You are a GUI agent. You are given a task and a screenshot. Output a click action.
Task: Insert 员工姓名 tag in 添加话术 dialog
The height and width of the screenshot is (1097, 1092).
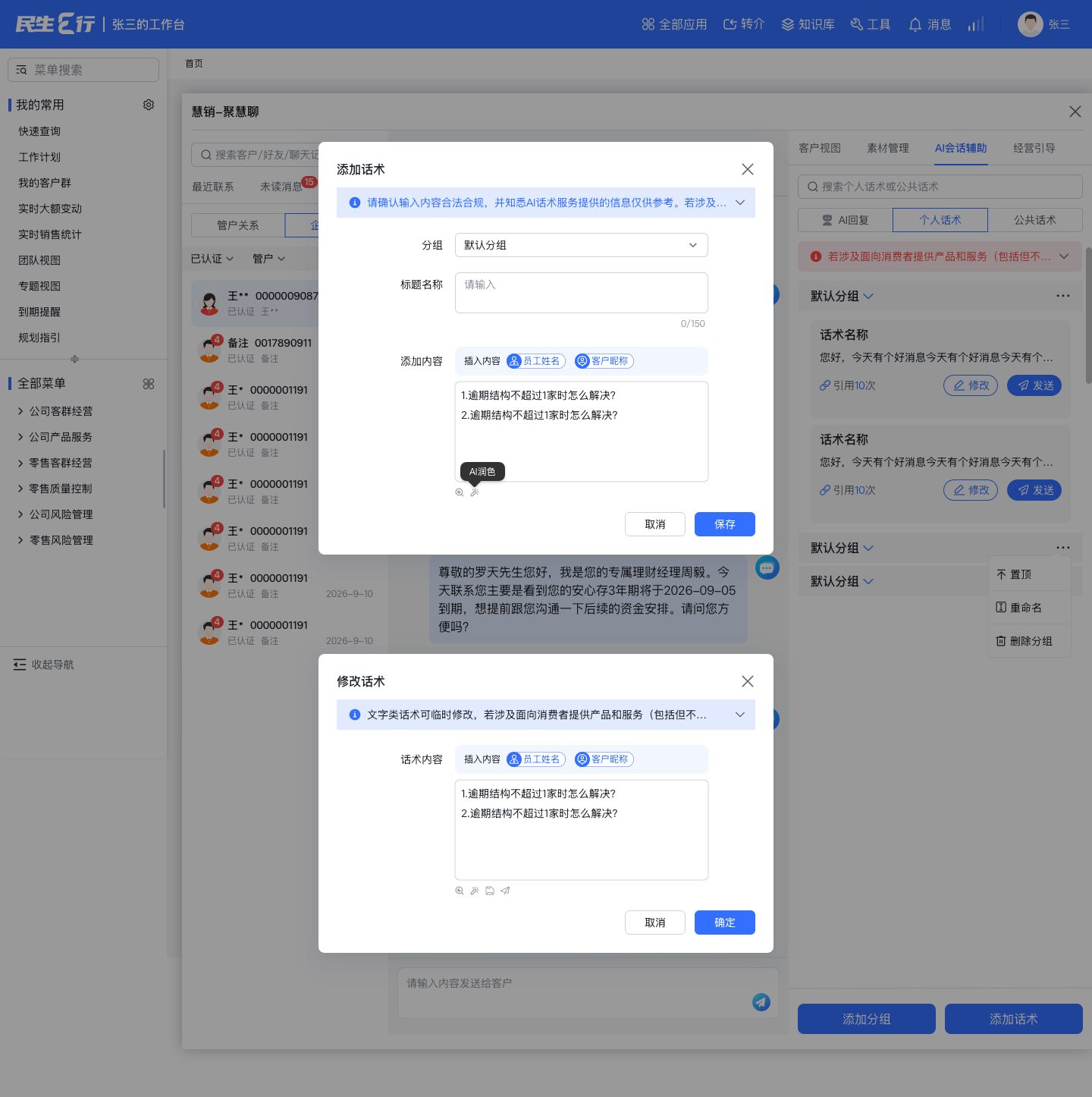pyautogui.click(x=535, y=361)
